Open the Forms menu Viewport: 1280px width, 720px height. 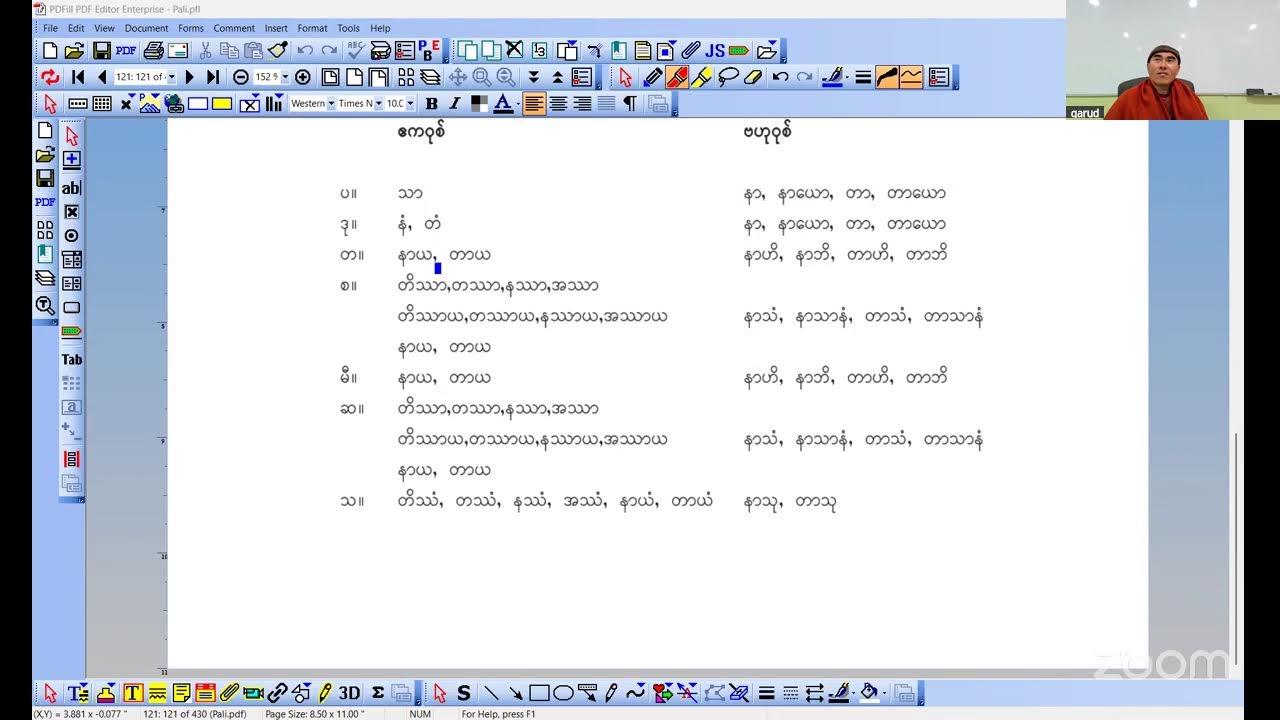(191, 28)
